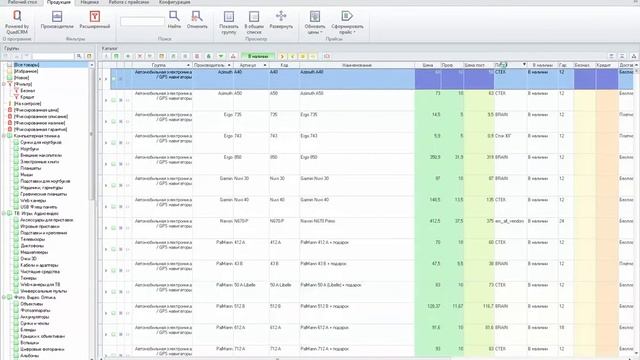Click the green down-triangle icon in Каталог toolbar

tap(221, 56)
